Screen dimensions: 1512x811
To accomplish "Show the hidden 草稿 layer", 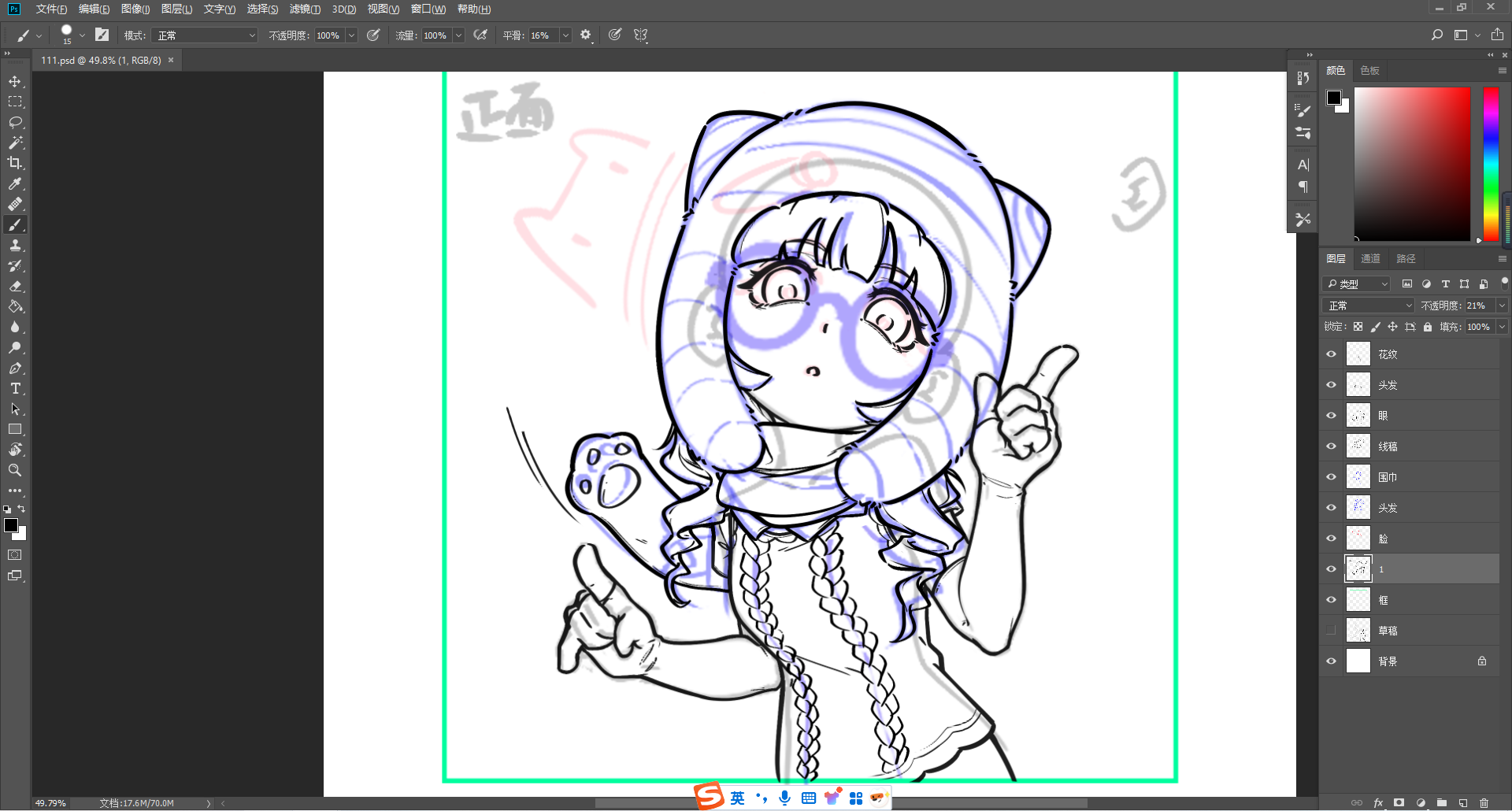I will click(1332, 631).
